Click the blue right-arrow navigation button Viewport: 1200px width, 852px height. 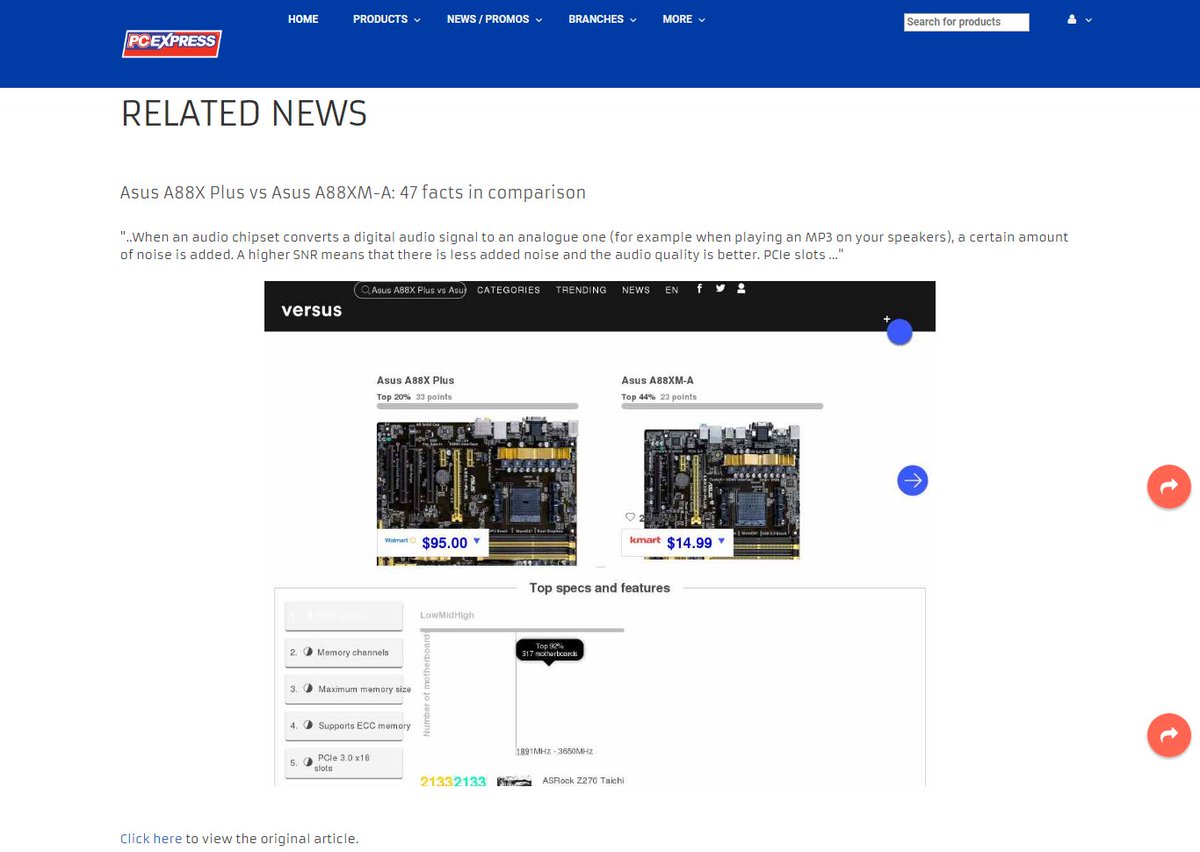(912, 480)
